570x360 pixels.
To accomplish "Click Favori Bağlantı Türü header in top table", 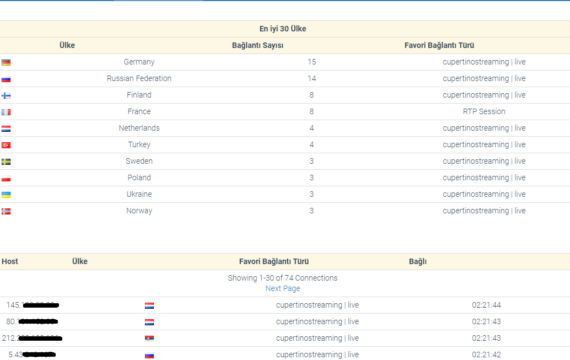I will 439,45.
